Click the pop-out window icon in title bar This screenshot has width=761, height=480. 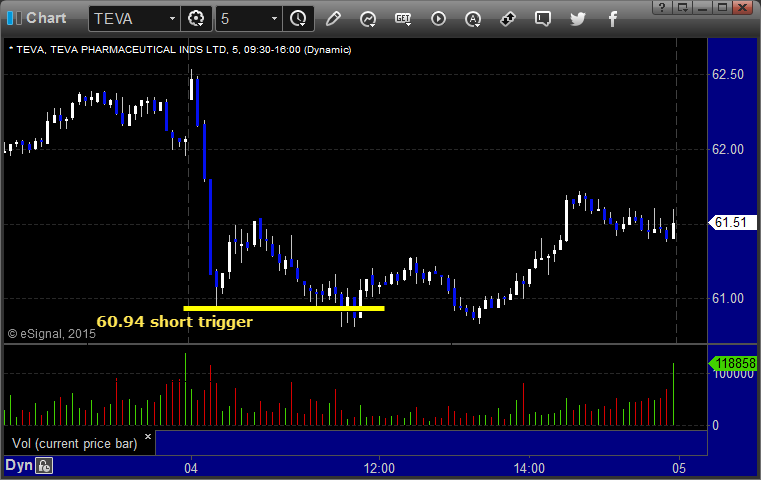tap(682, 7)
